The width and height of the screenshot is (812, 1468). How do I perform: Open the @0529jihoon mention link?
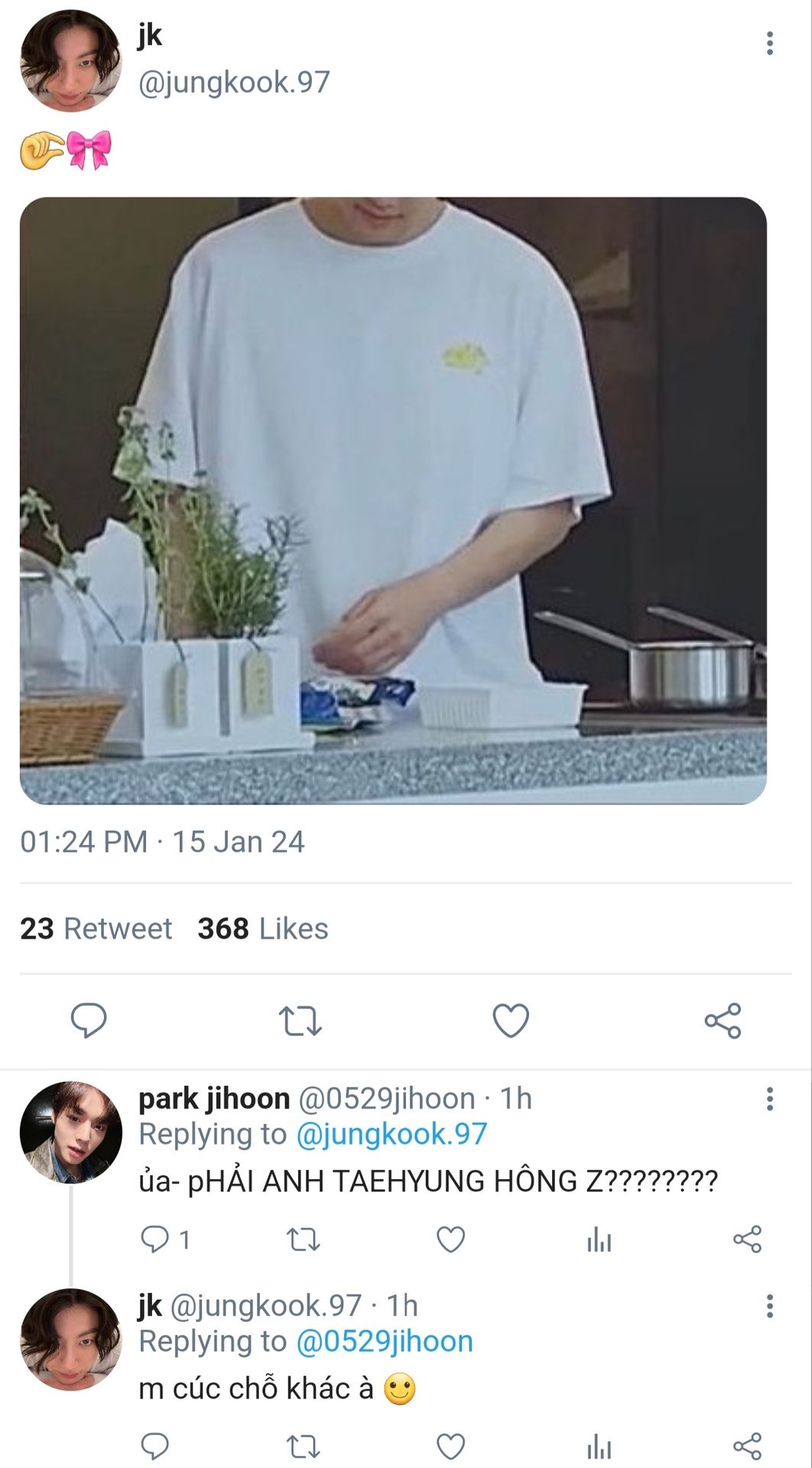(x=385, y=1341)
